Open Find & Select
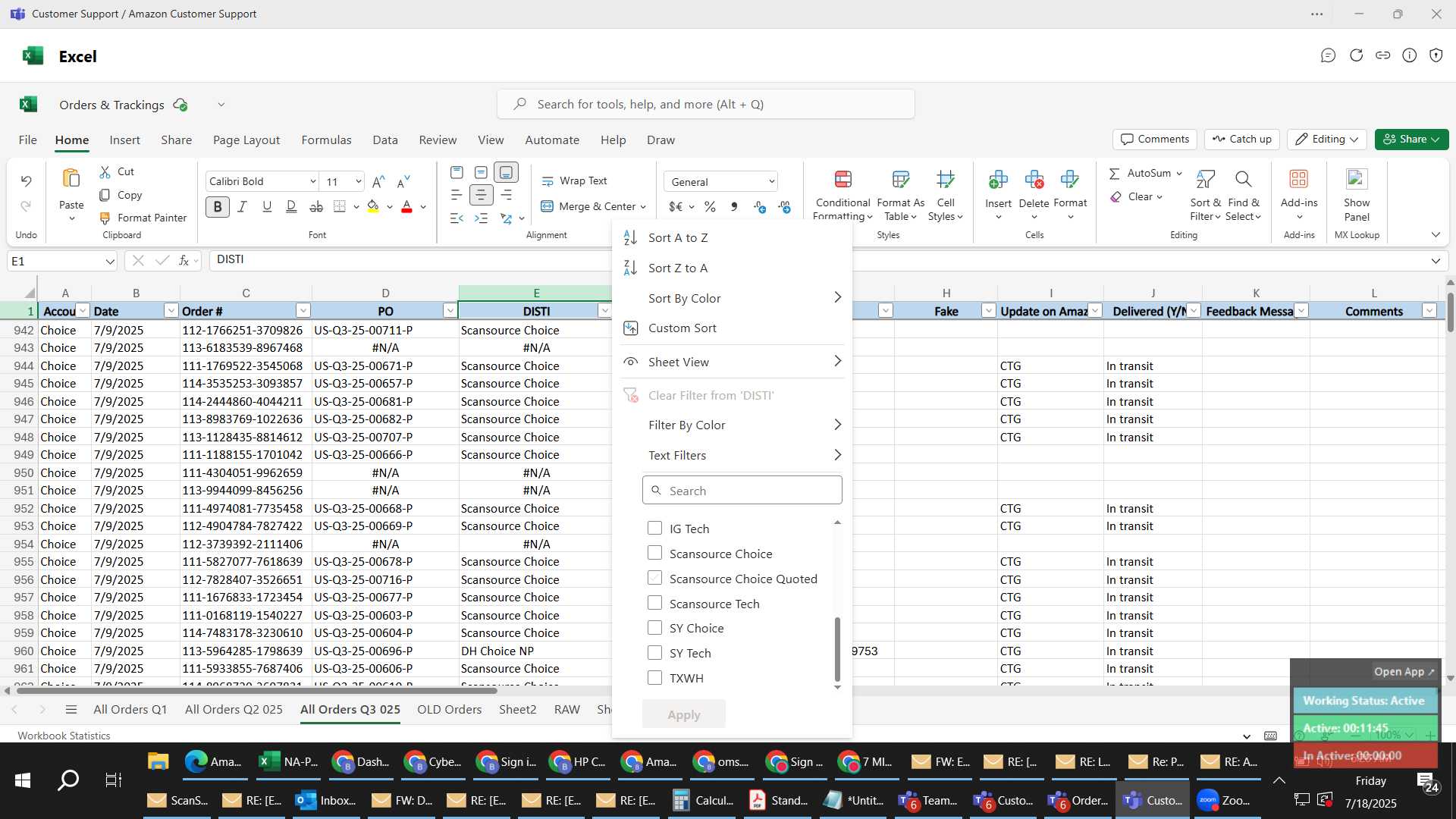1456x819 pixels. coord(1244,195)
